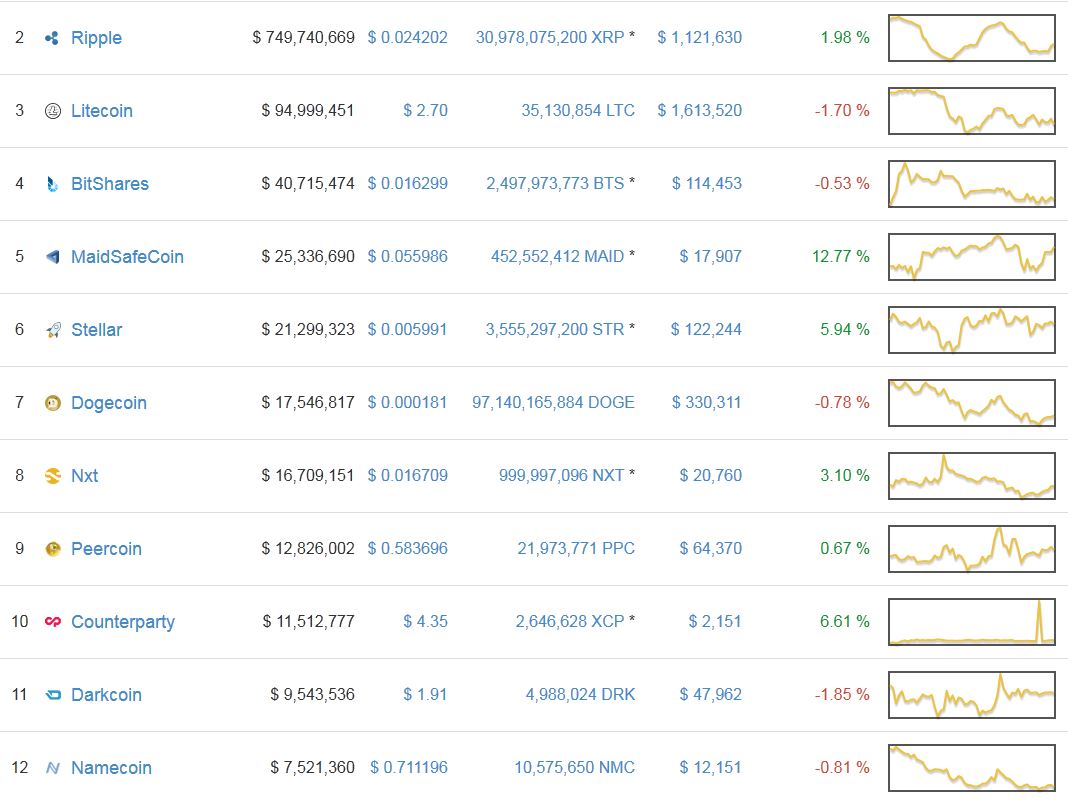Viewport: 1068px width, 801px height.
Task: Click the Dogecoin logo icon
Action: [x=52, y=403]
